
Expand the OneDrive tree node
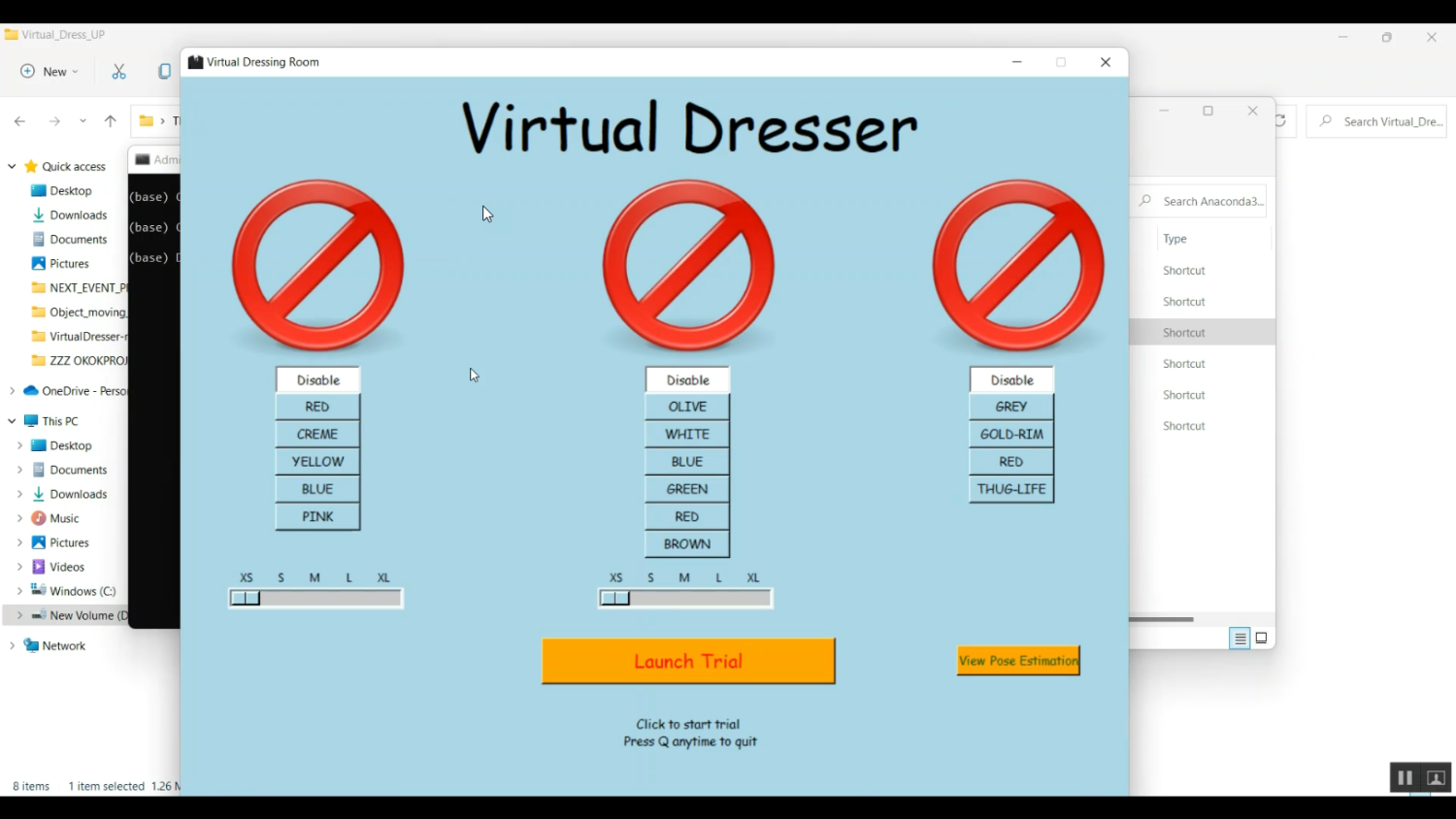[x=12, y=391]
